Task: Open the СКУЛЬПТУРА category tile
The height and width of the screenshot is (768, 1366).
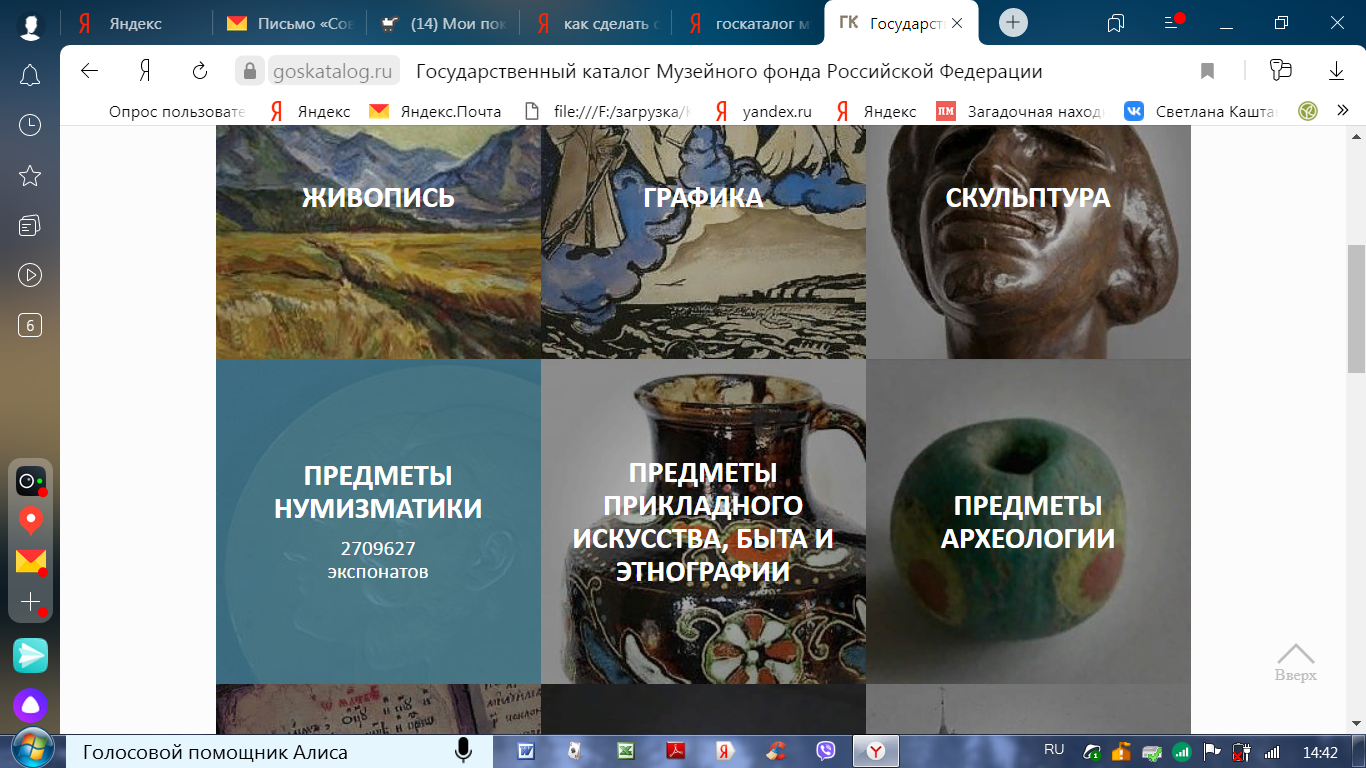Action: (x=1028, y=242)
